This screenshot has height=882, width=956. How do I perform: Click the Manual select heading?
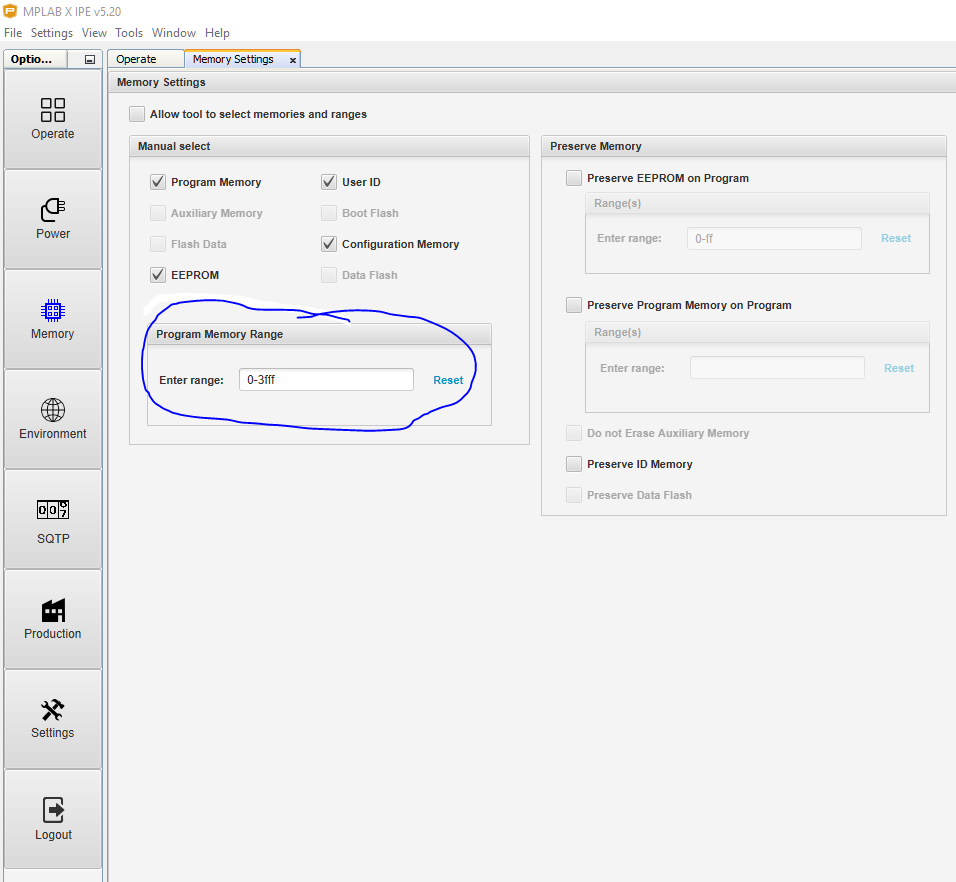coord(174,146)
